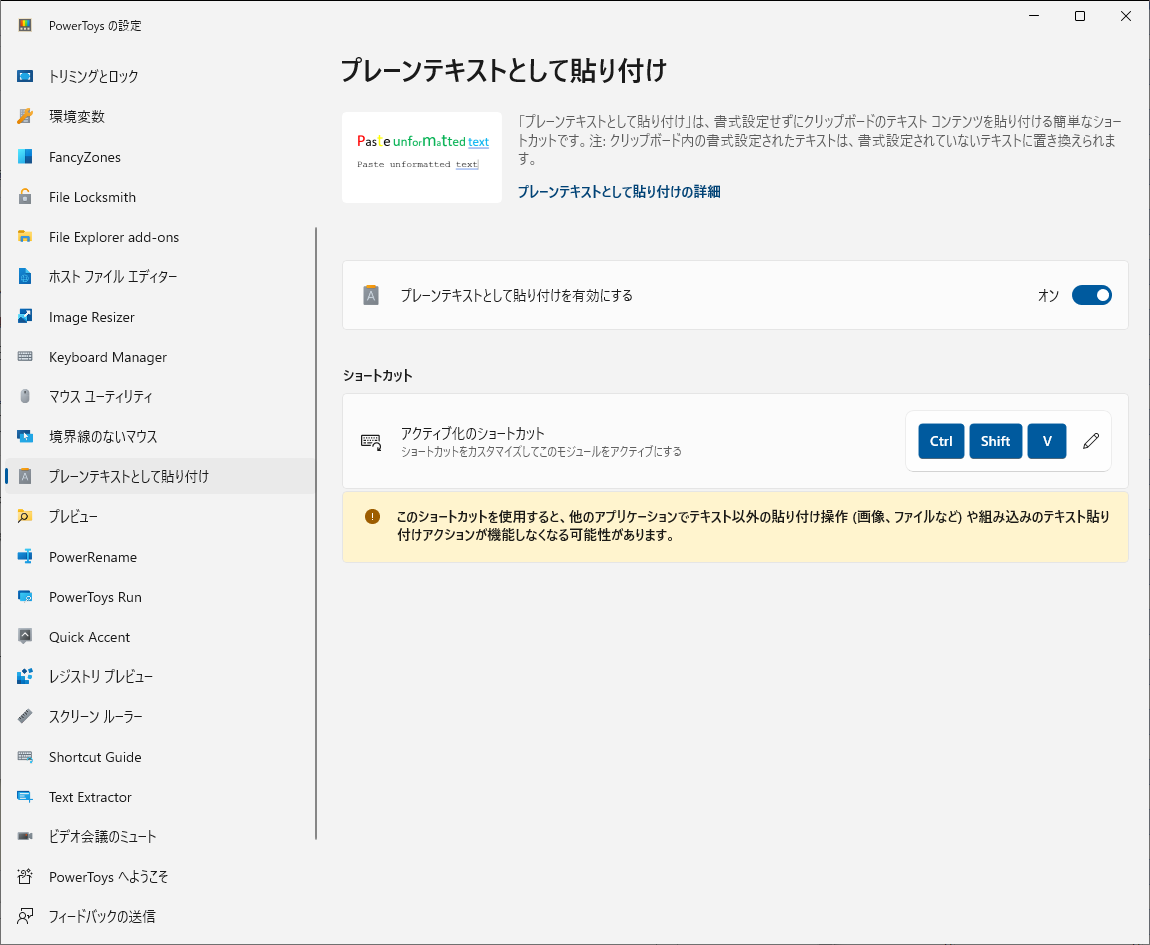Select Keyboard Manager in sidebar
This screenshot has height=945, width=1150.
coord(160,357)
